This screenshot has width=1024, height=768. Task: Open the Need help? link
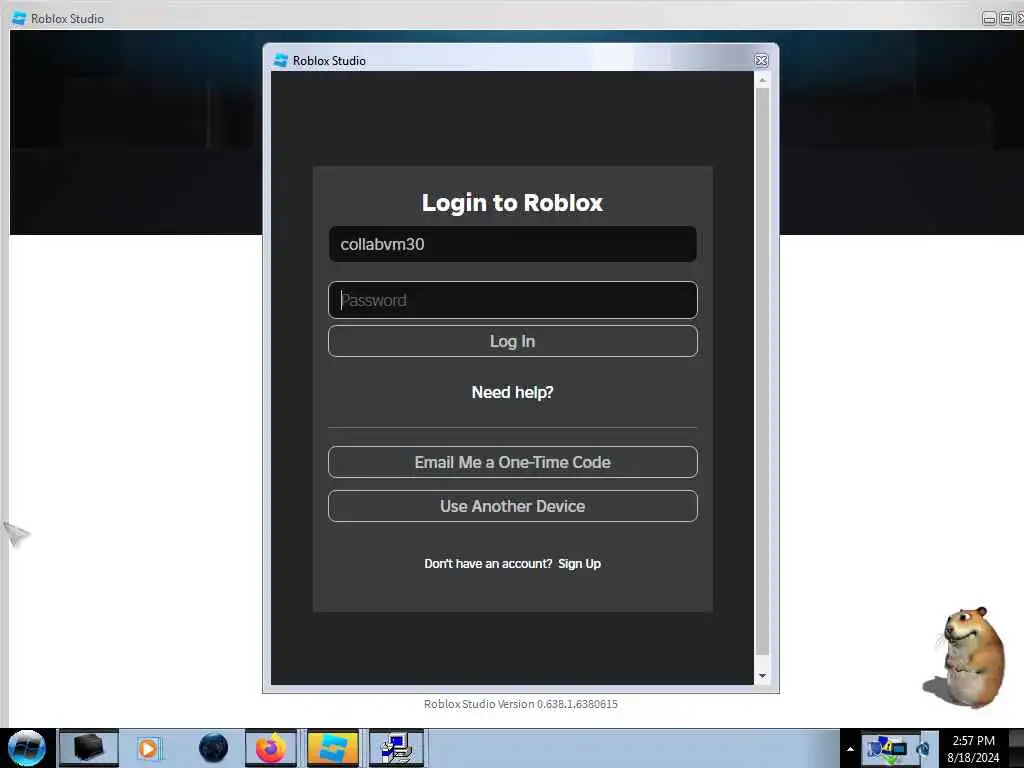(x=513, y=392)
